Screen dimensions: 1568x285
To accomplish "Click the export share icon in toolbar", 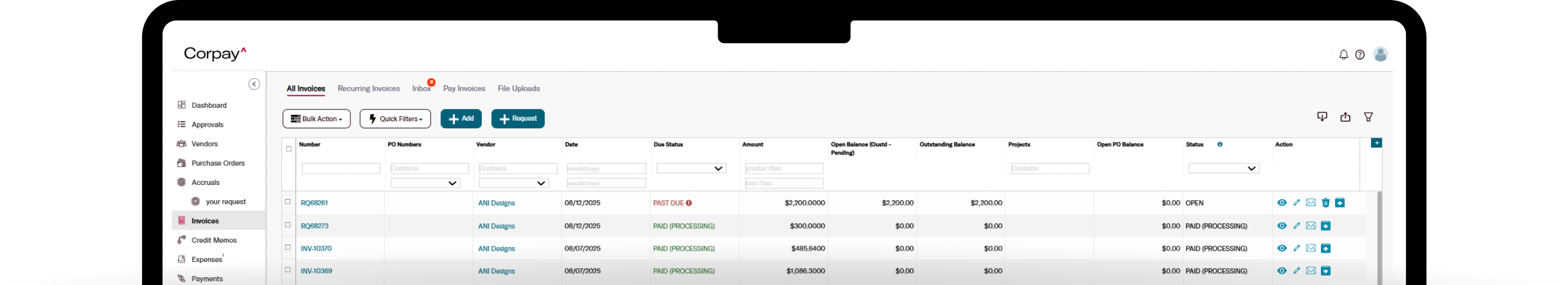I will click(1345, 117).
